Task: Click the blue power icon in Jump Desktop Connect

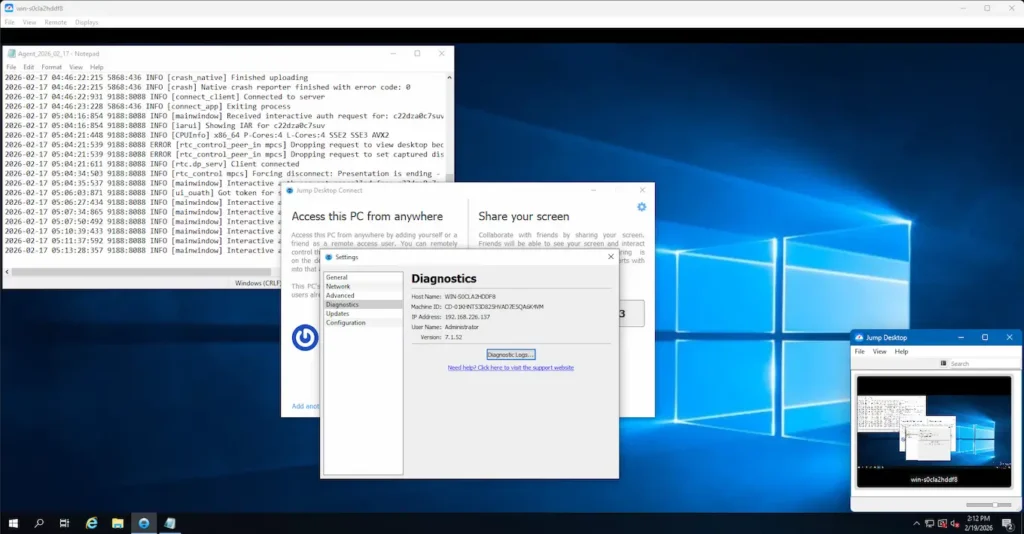Action: tap(304, 338)
